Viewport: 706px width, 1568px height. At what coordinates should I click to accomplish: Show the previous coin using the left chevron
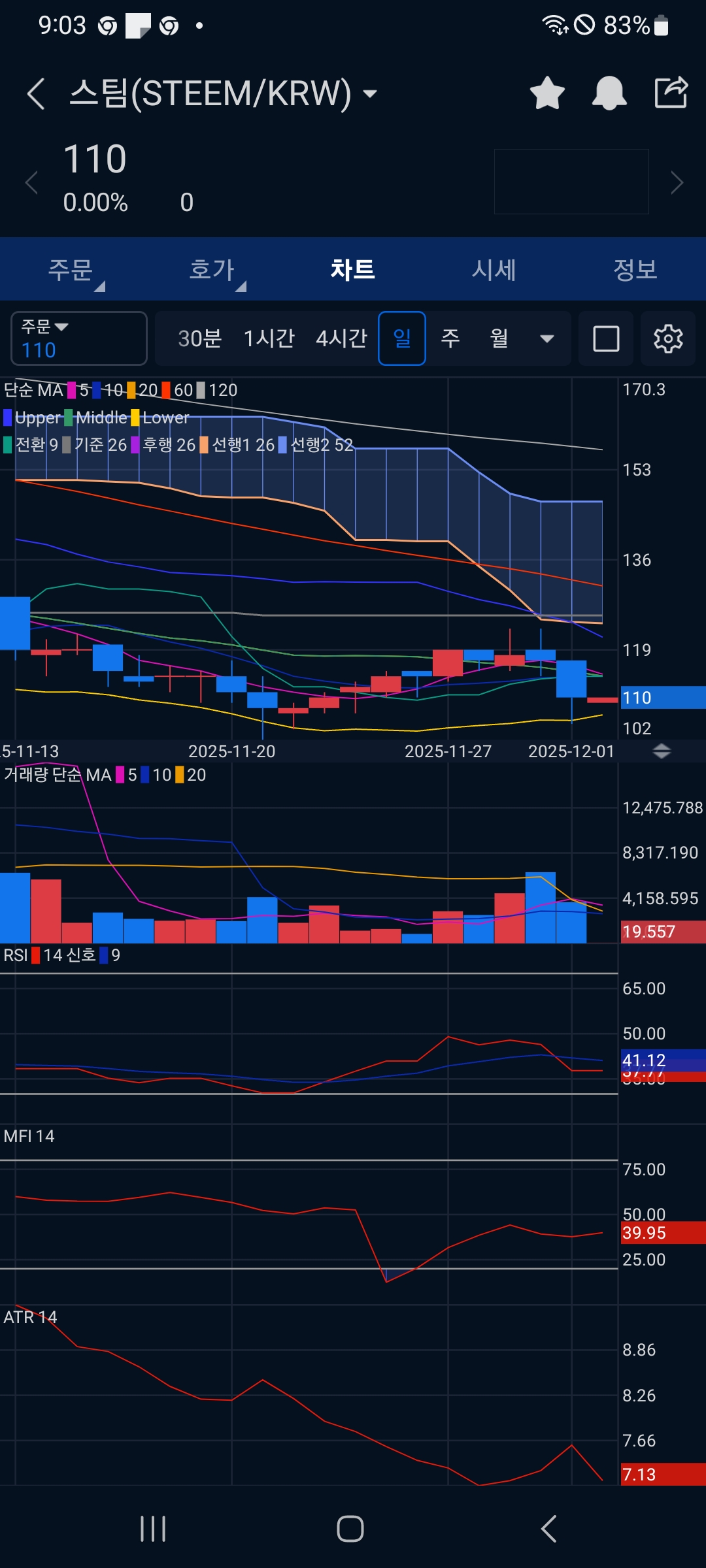(x=31, y=182)
